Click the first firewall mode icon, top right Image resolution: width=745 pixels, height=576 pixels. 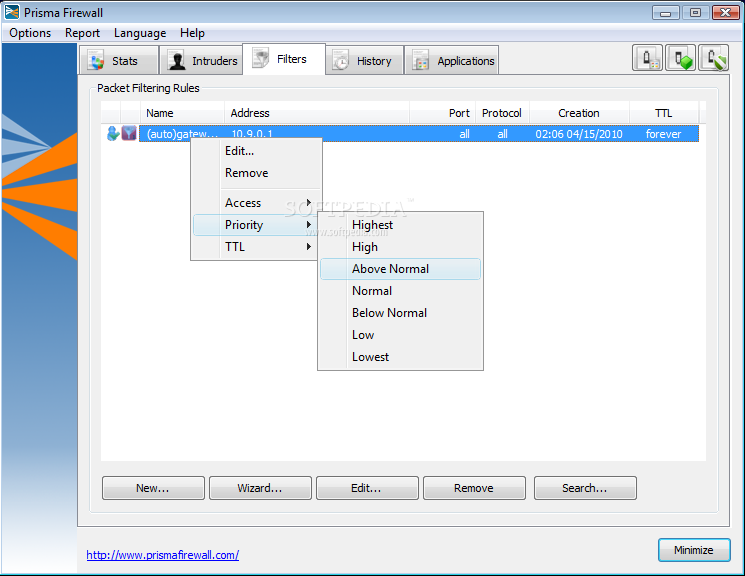coord(647,58)
